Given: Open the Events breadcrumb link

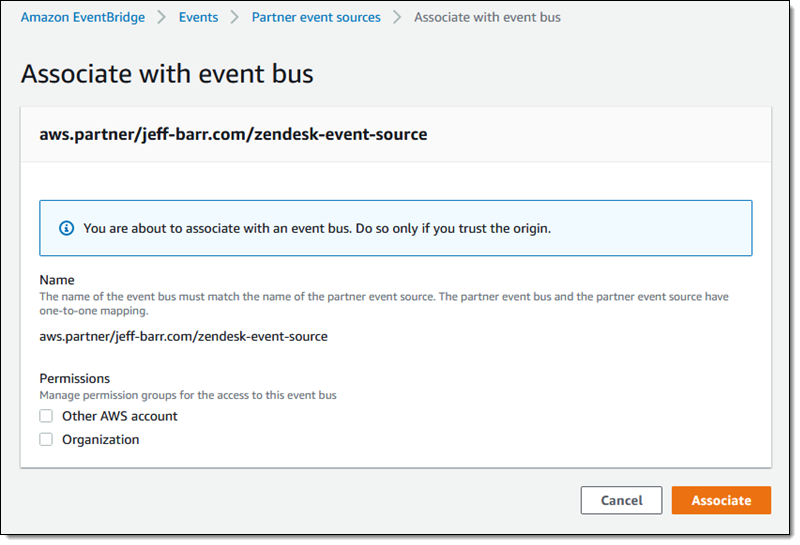Looking at the screenshot, I should tap(198, 17).
